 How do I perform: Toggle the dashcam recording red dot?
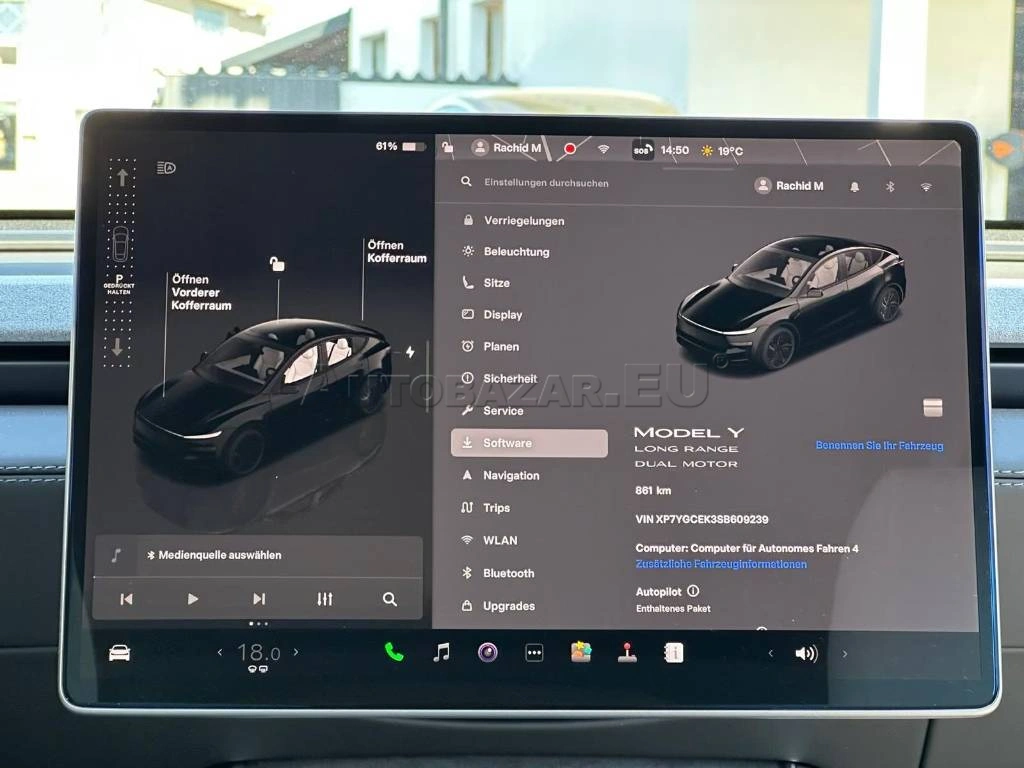click(570, 149)
